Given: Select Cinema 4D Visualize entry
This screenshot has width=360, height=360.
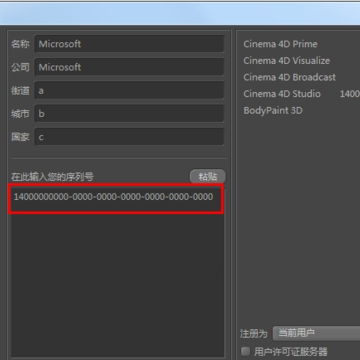Looking at the screenshot, I should coord(287,61).
